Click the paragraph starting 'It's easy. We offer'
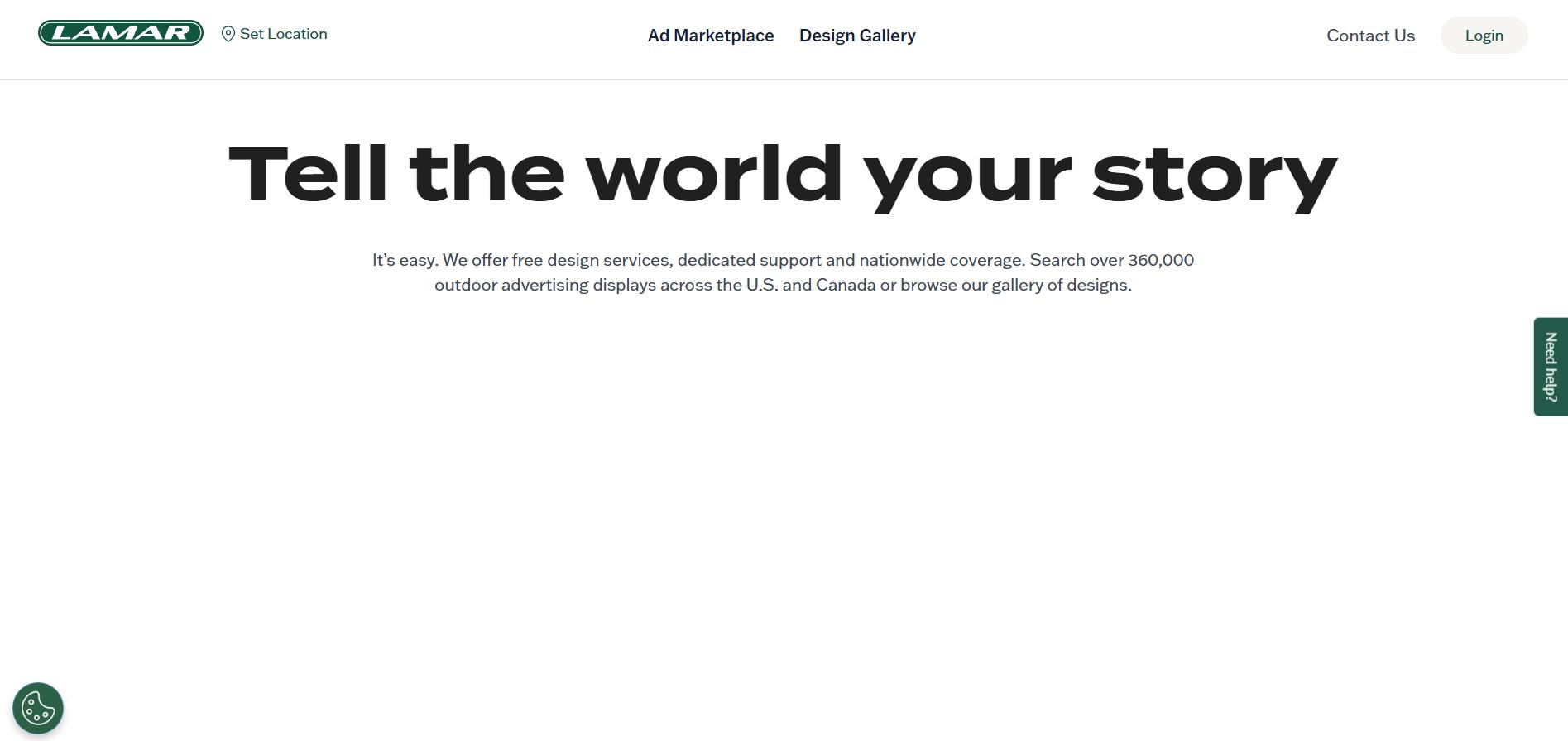 [783, 272]
